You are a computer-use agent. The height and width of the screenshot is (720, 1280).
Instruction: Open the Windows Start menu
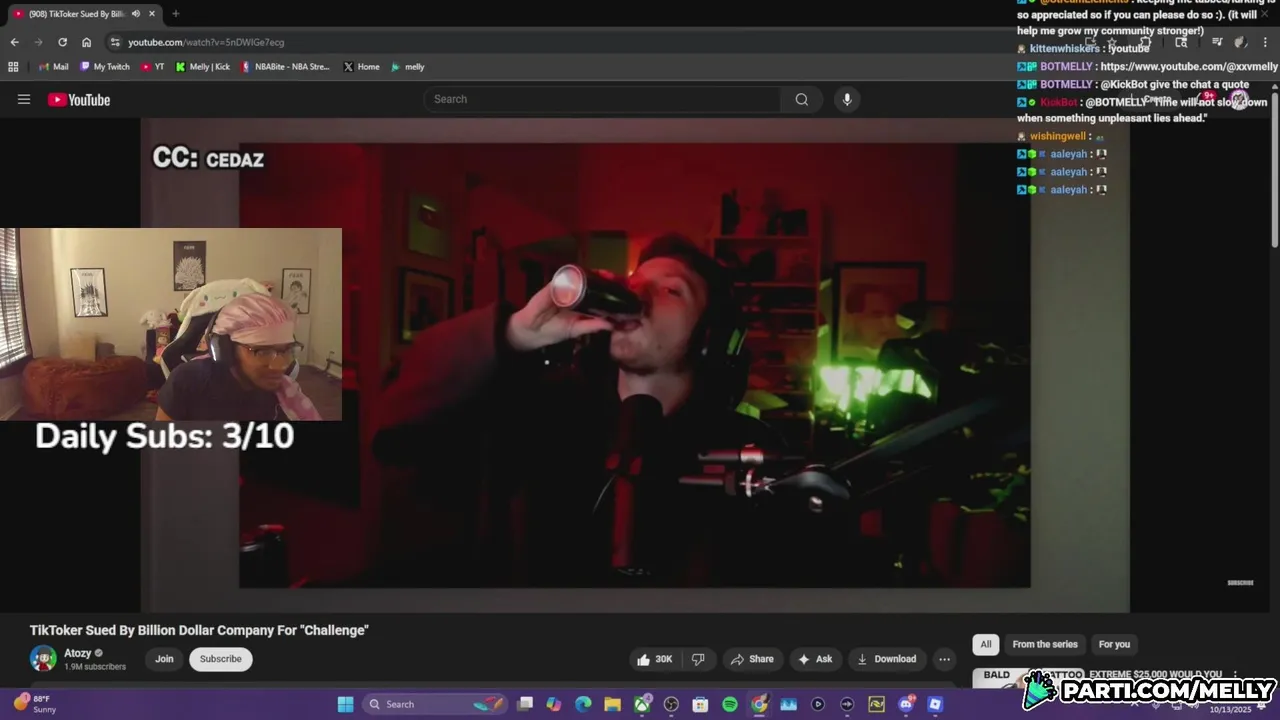345,704
